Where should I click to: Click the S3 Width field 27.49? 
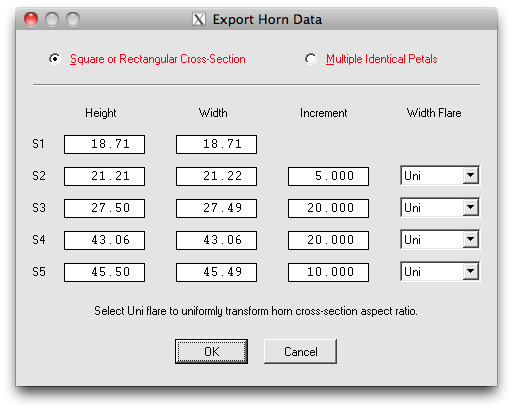point(216,208)
